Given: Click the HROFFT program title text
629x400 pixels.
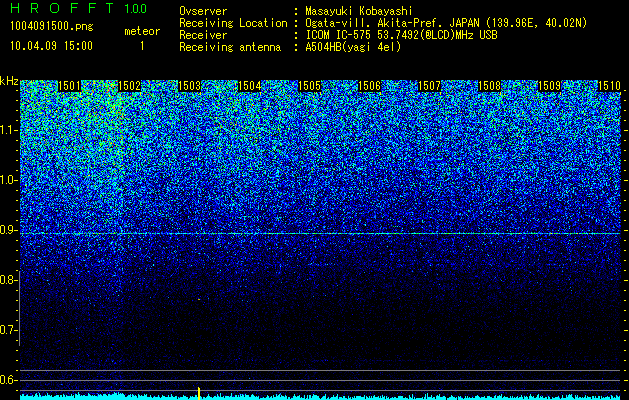Looking at the screenshot, I should pos(62,8).
